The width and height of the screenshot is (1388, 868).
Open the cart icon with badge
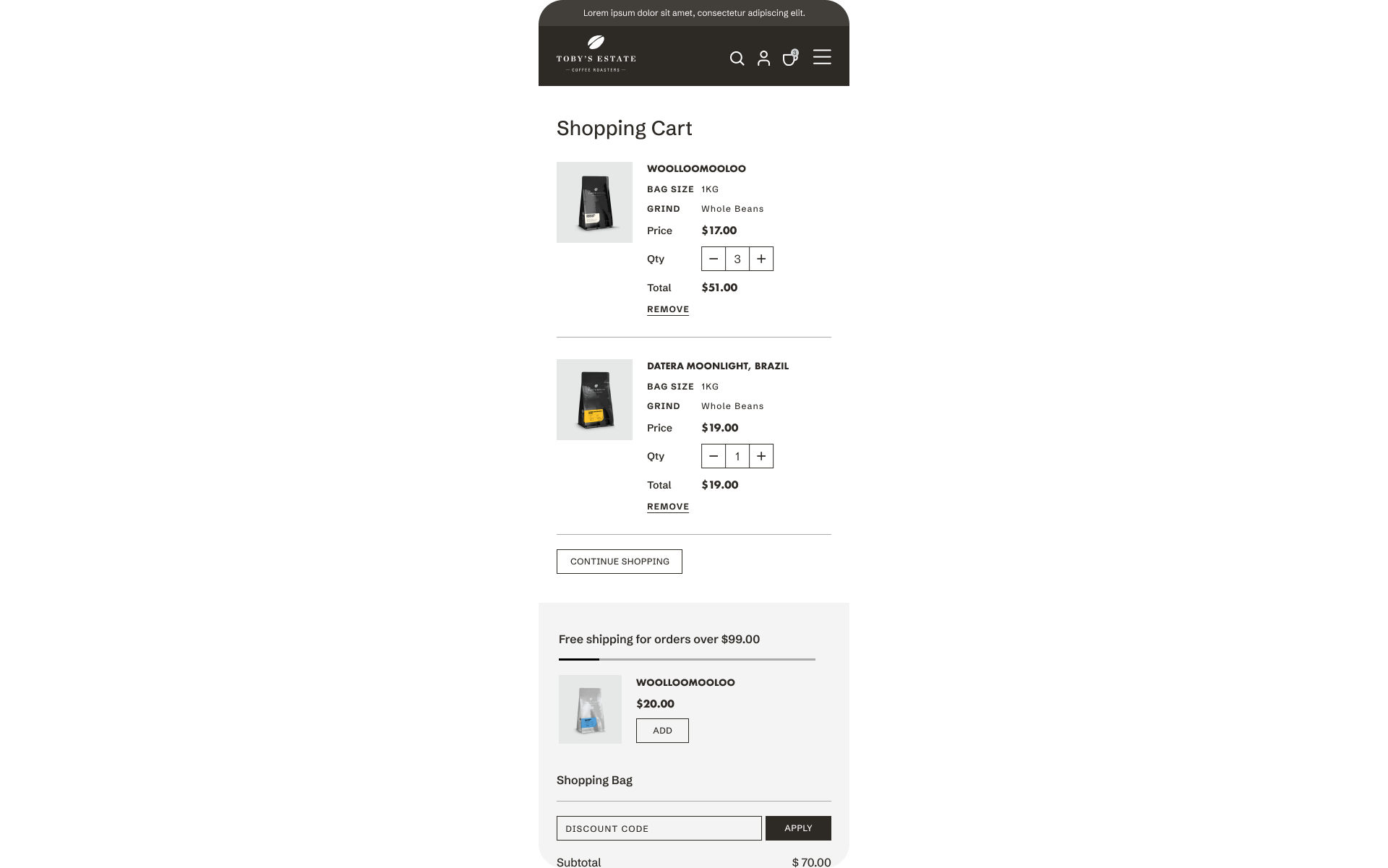789,59
